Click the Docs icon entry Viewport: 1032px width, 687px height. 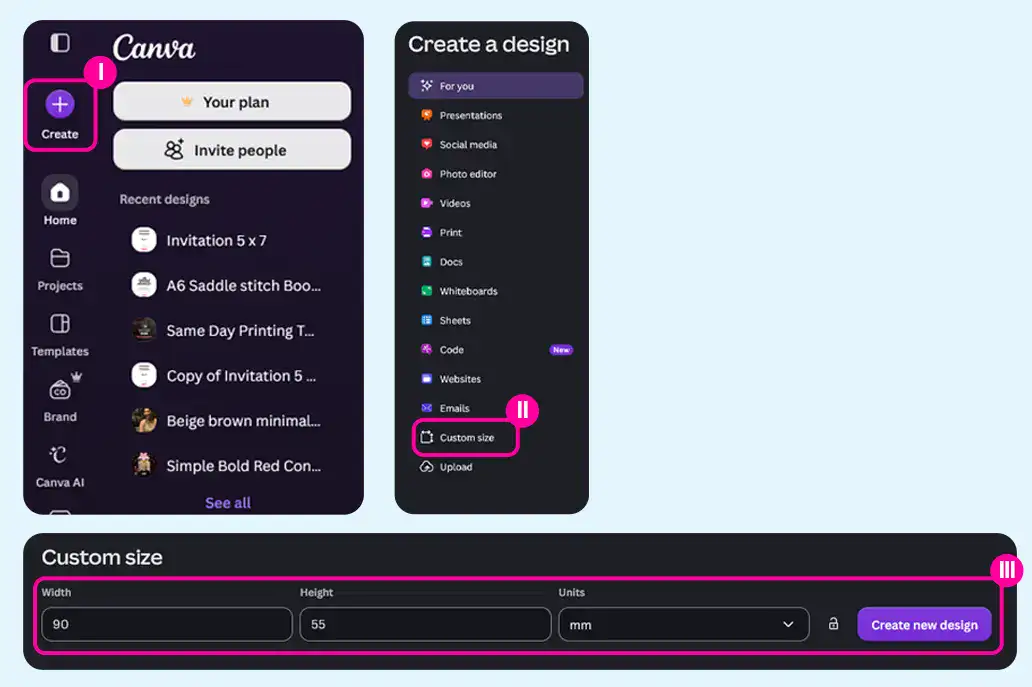[426, 261]
